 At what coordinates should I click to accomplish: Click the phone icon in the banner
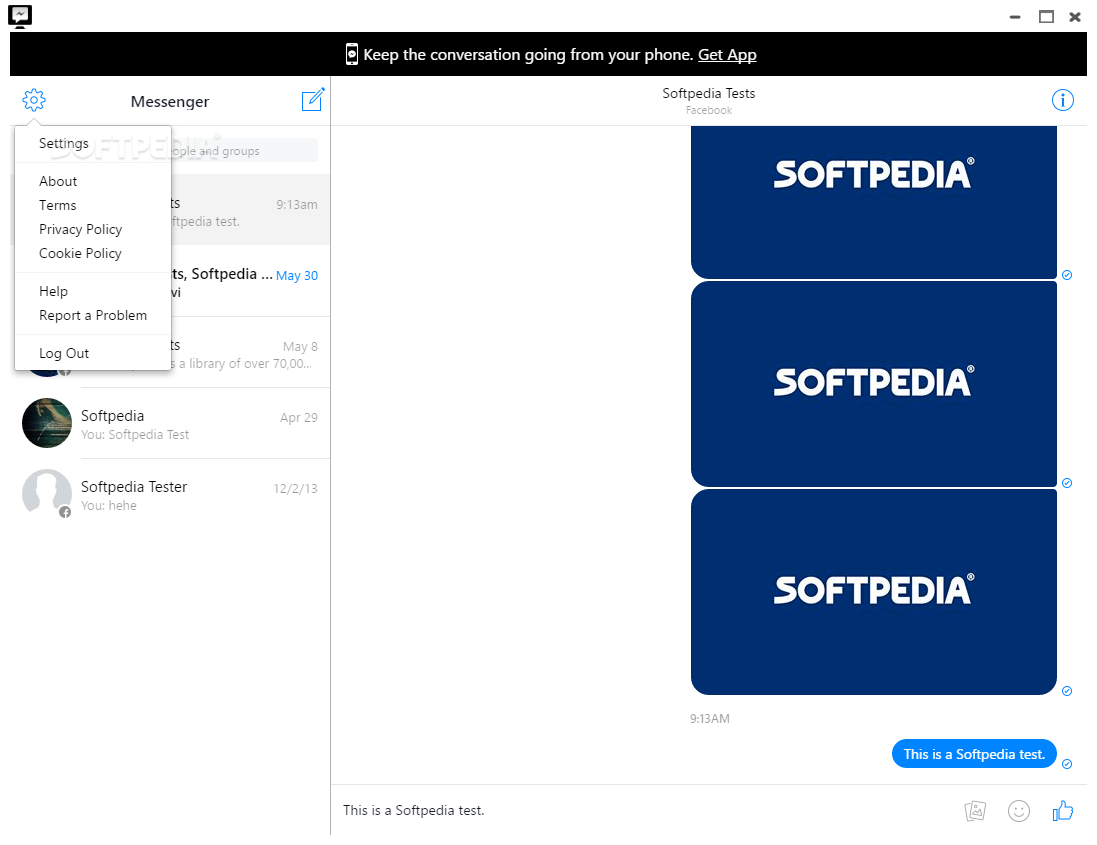pyautogui.click(x=352, y=55)
